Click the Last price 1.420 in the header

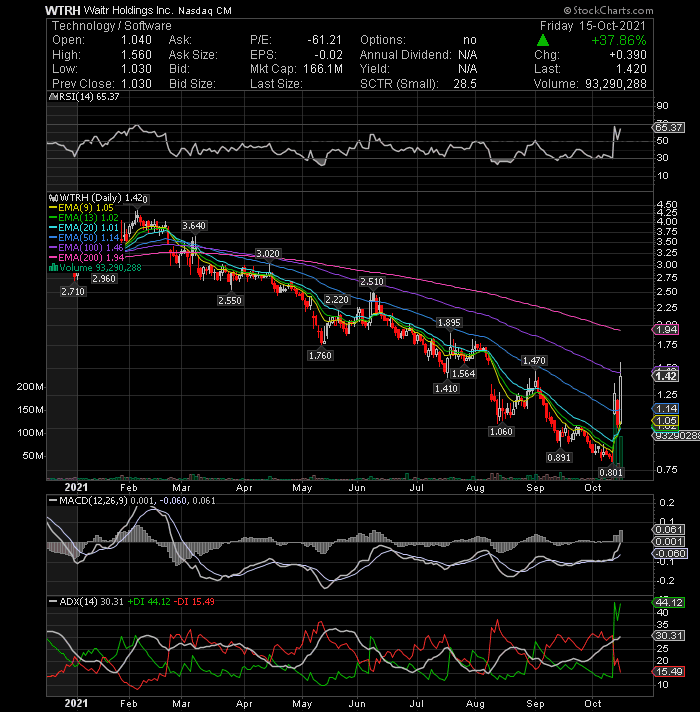click(631, 69)
